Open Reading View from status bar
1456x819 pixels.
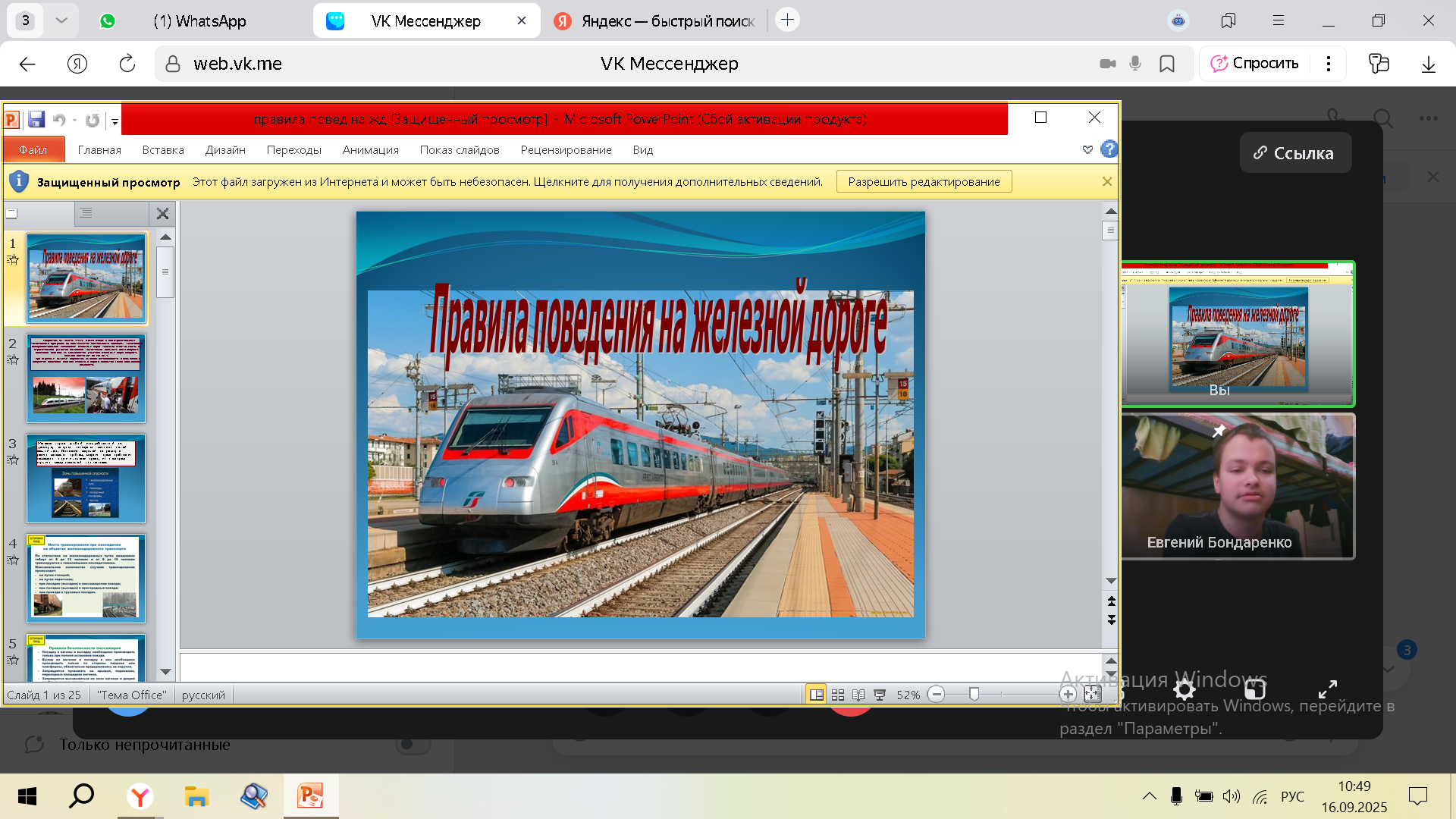858,695
